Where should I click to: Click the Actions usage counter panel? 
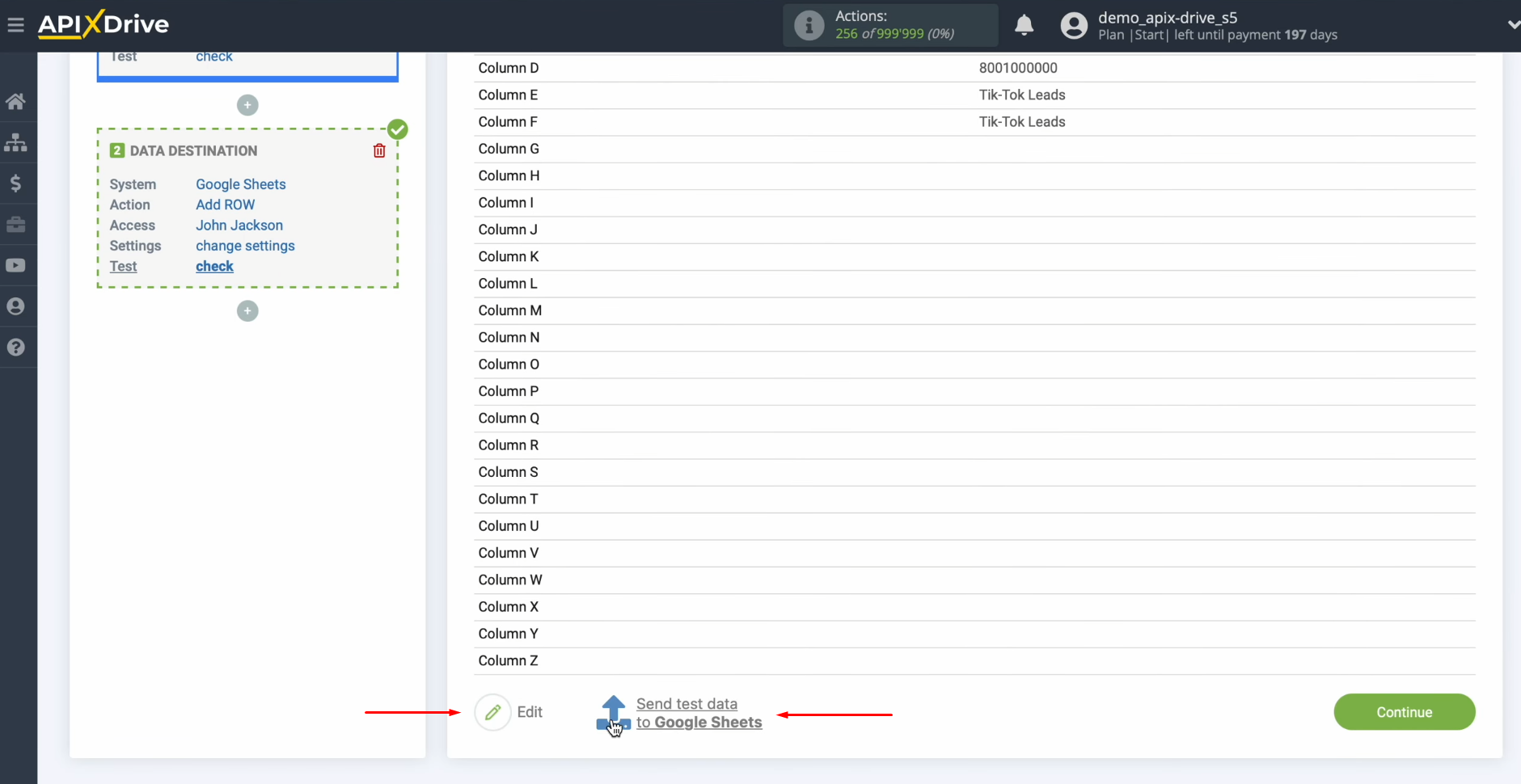(889, 25)
